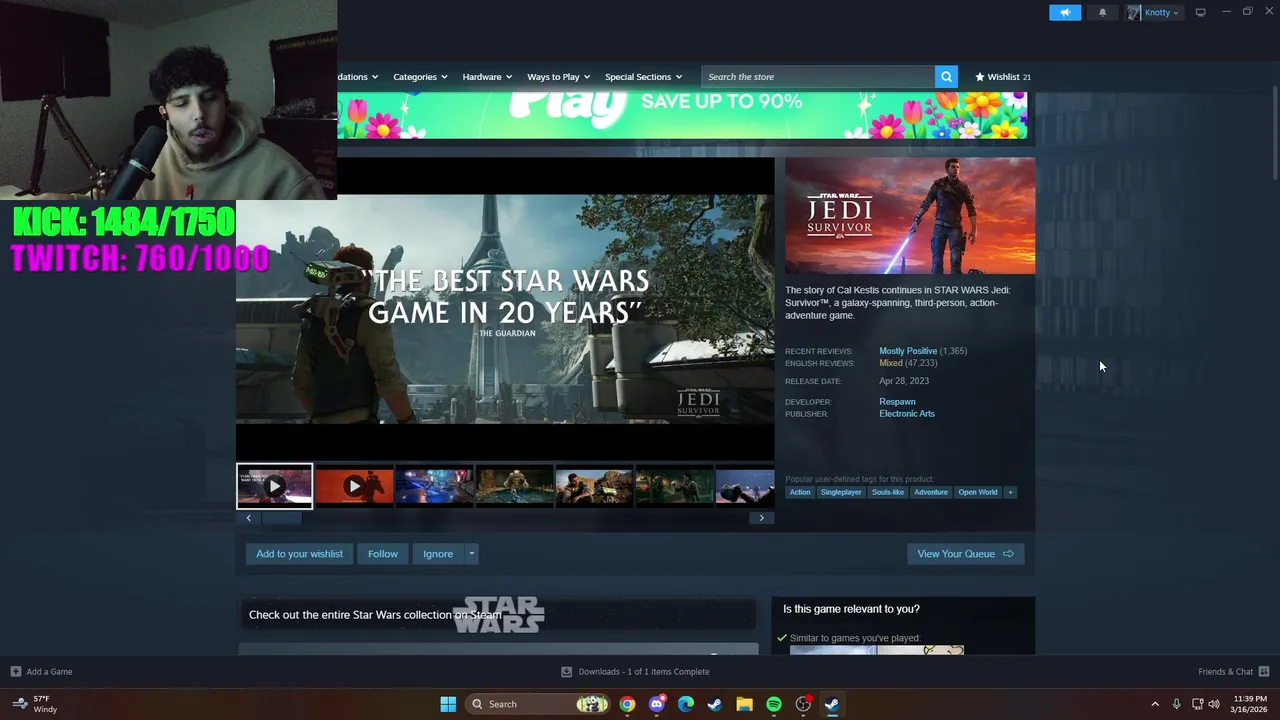This screenshot has width=1280, height=720.
Task: Click the plus button to add tags
Action: (1010, 492)
